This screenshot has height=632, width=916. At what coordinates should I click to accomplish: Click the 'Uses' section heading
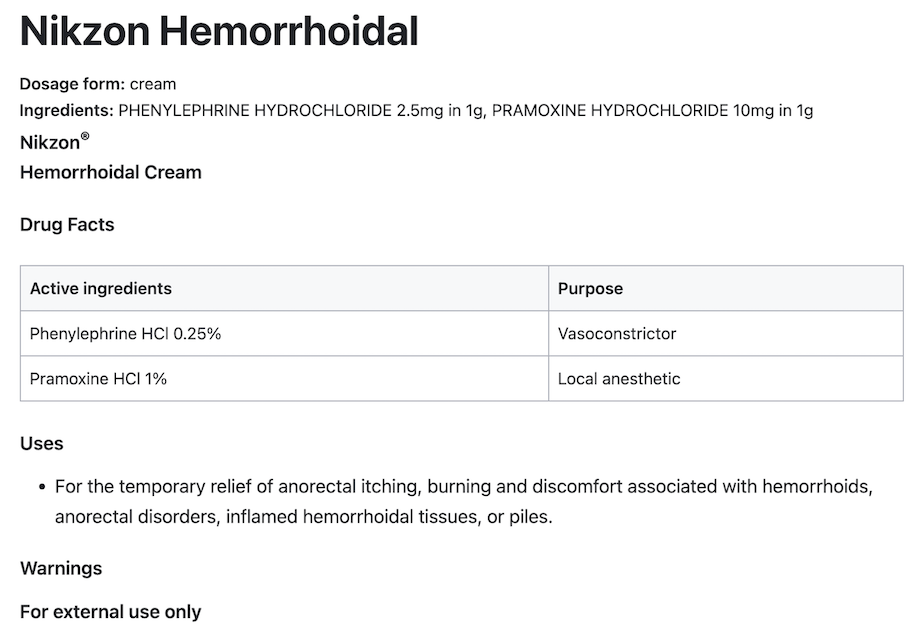pyautogui.click(x=42, y=443)
